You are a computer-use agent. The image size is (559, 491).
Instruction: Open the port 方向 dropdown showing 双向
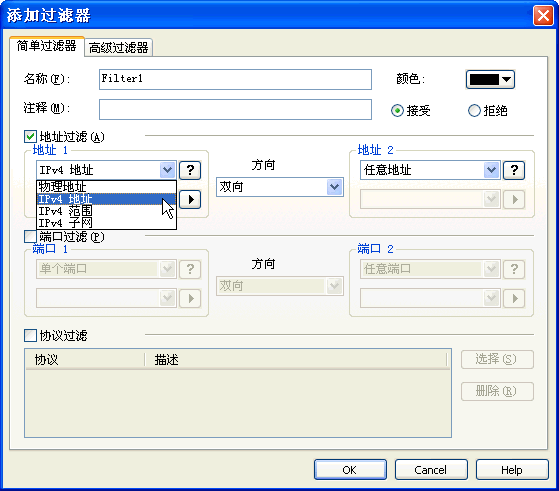coord(280,286)
